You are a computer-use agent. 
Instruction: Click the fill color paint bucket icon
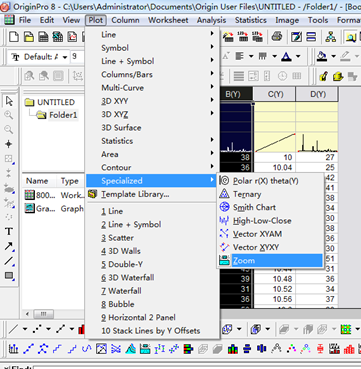[x=322, y=57]
